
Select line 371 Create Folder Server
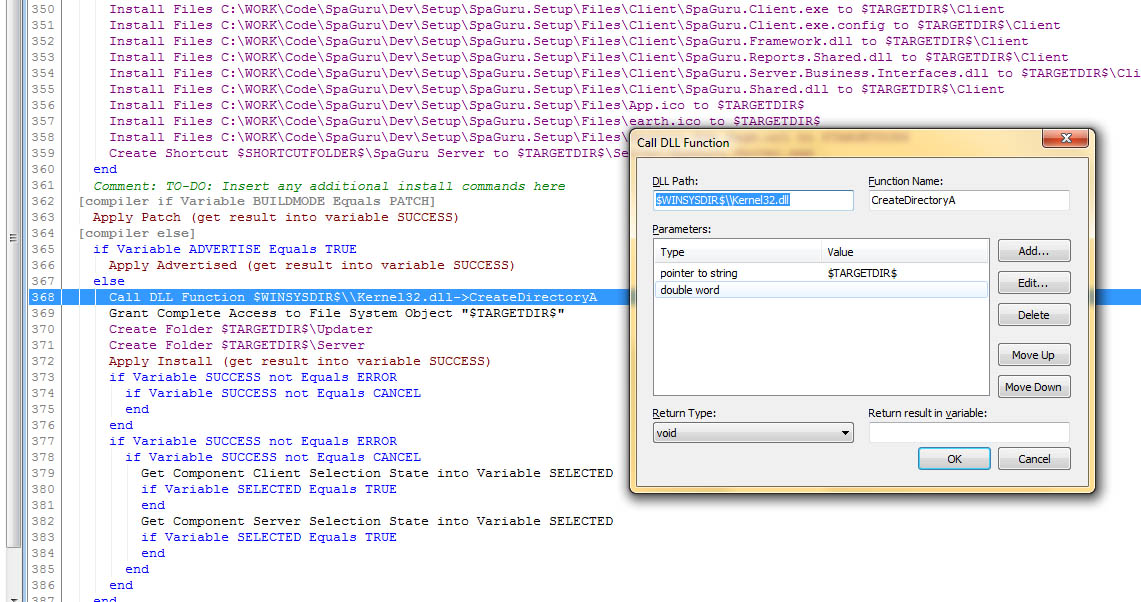coord(237,345)
